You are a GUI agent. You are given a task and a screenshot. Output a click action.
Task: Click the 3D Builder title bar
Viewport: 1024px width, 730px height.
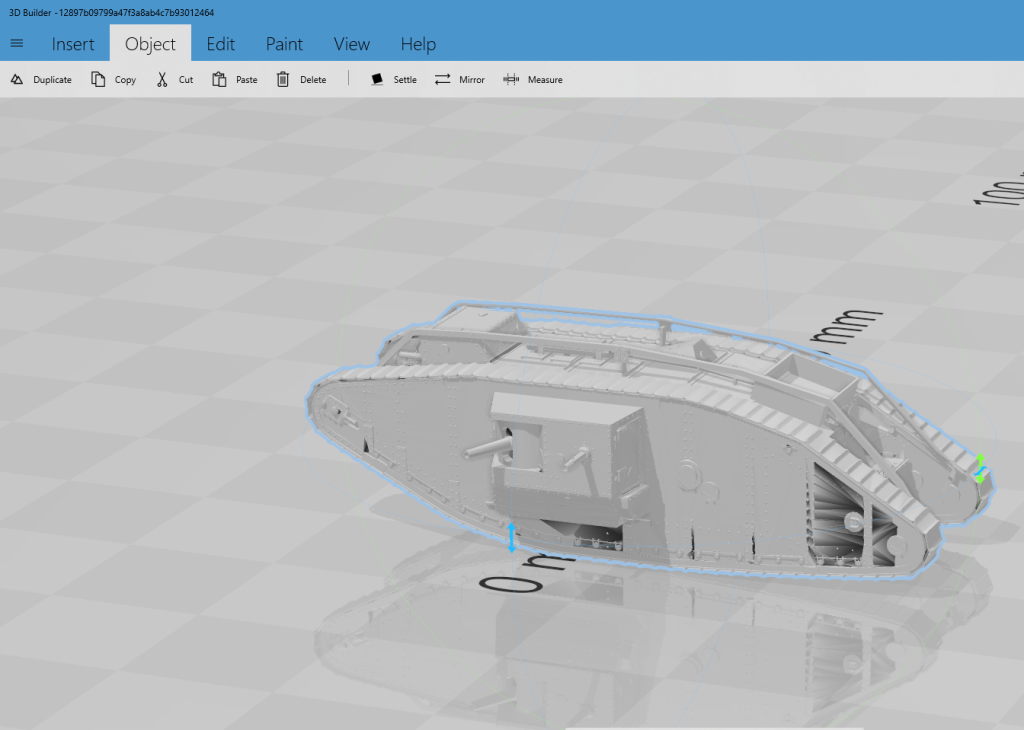[x=500, y=12]
